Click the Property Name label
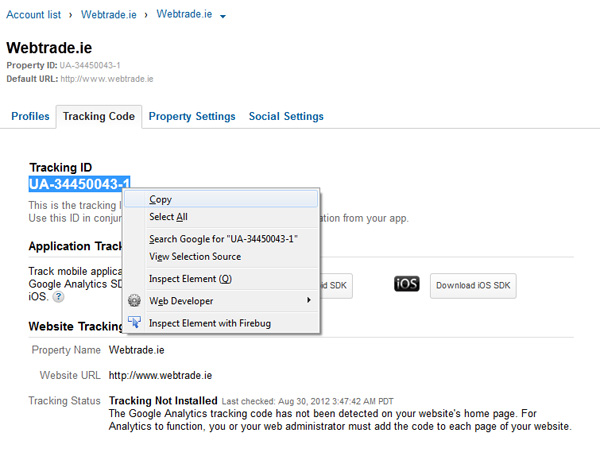Image resolution: width=600 pixels, height=456 pixels. click(x=66, y=350)
